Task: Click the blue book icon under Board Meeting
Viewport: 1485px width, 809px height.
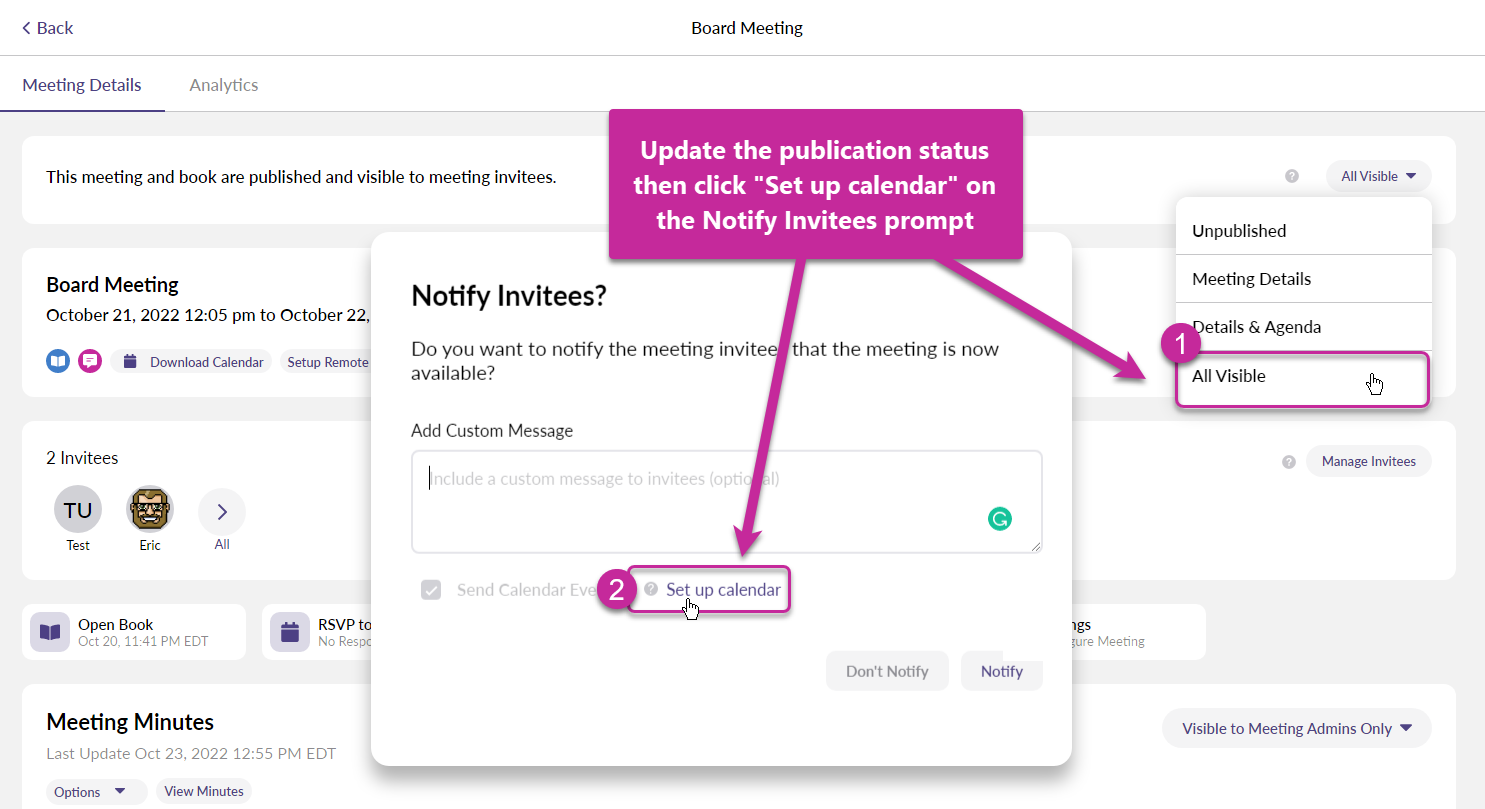Action: point(58,361)
